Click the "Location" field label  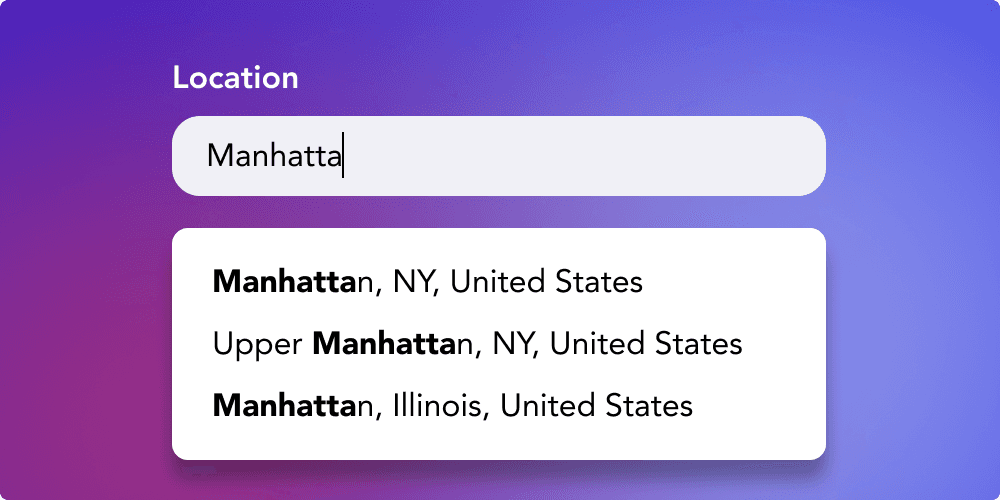point(235,78)
